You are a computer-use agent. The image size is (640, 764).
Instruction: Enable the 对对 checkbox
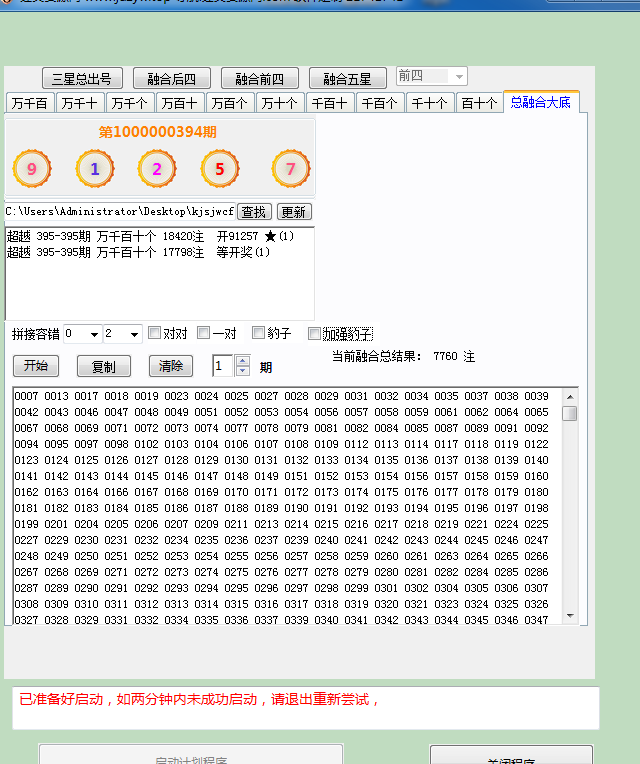click(155, 333)
